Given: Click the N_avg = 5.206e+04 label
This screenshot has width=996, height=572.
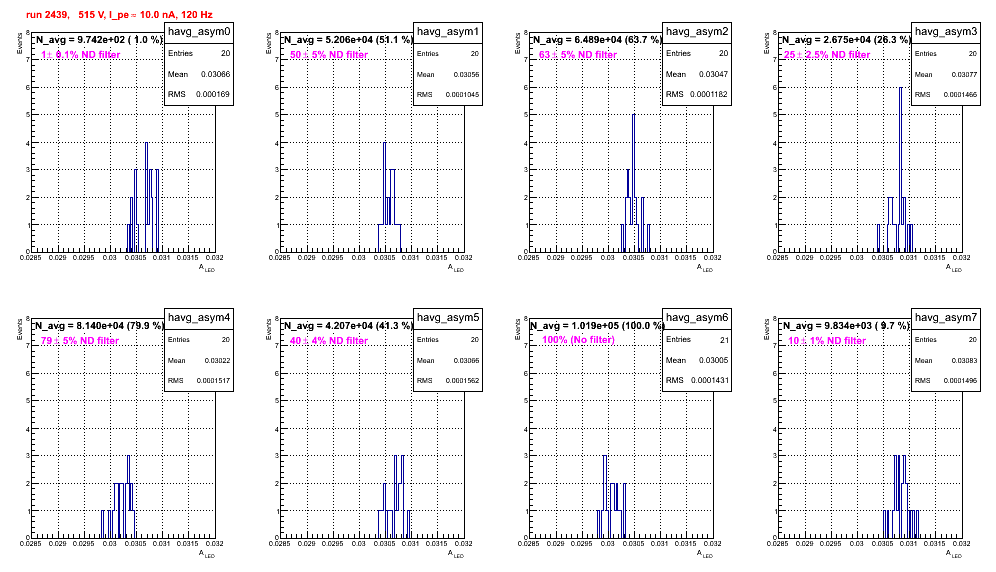Looking at the screenshot, I should pos(347,40).
